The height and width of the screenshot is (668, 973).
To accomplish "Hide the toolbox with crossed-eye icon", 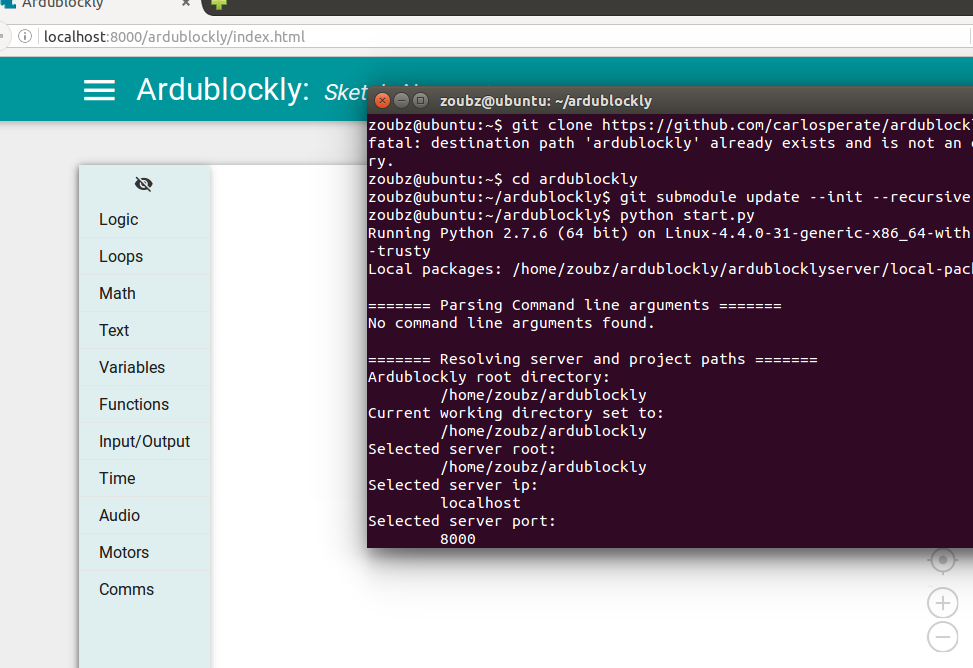I will (143, 184).
